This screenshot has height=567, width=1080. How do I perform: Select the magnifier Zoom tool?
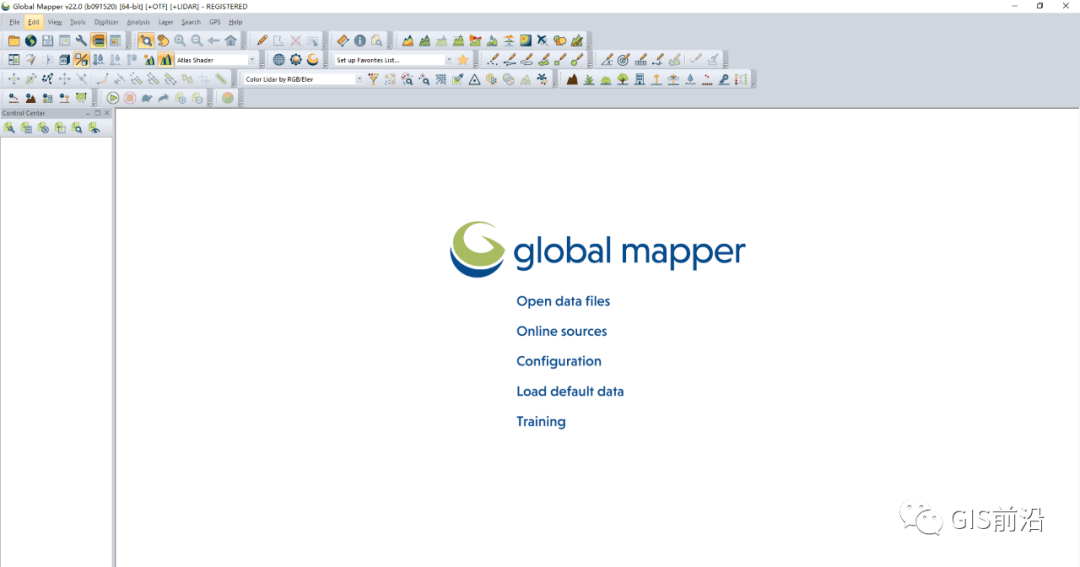click(x=146, y=41)
